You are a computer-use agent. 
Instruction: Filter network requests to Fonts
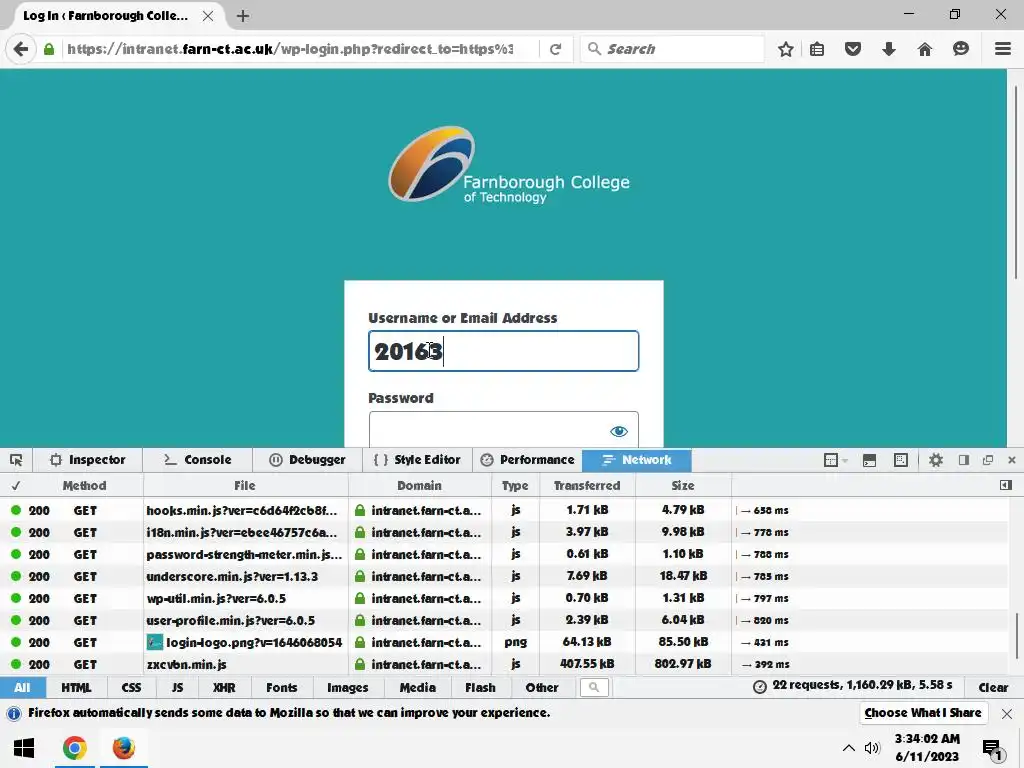point(281,687)
